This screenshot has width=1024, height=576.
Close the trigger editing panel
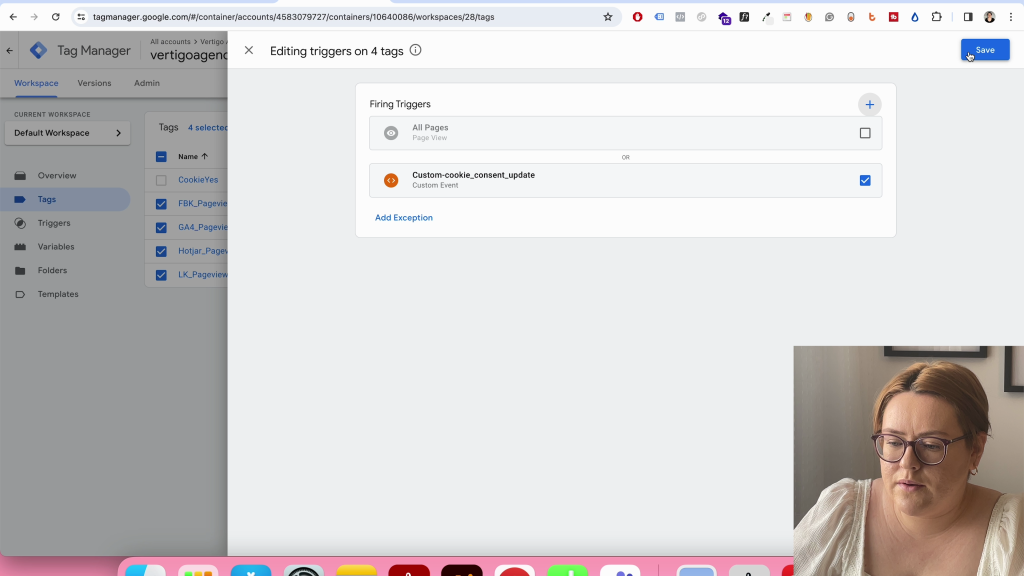pos(249,50)
